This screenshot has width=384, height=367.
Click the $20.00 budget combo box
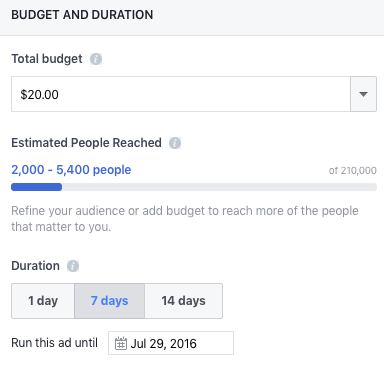194,94
